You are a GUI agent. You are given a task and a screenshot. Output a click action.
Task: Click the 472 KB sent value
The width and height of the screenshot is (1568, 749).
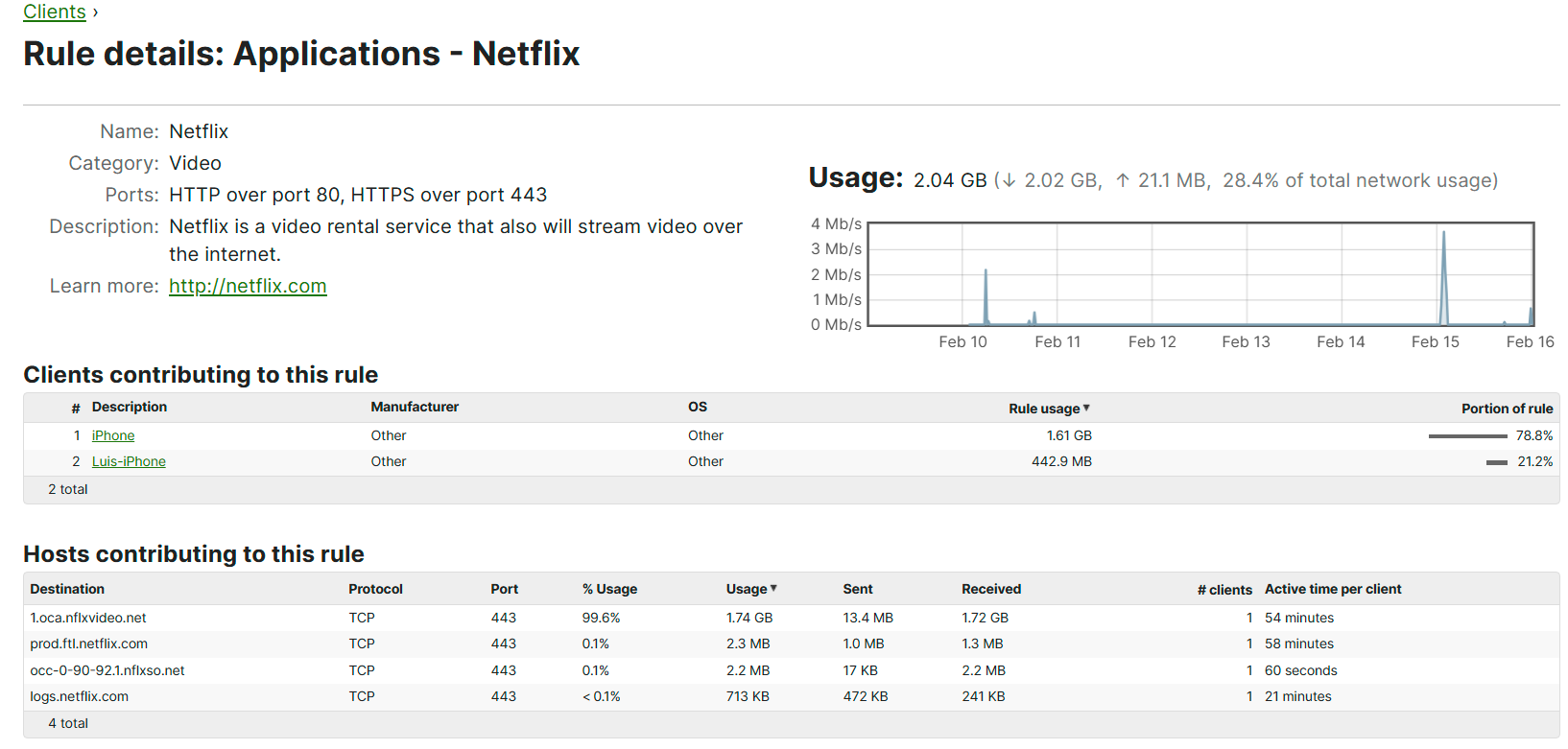[x=866, y=696]
